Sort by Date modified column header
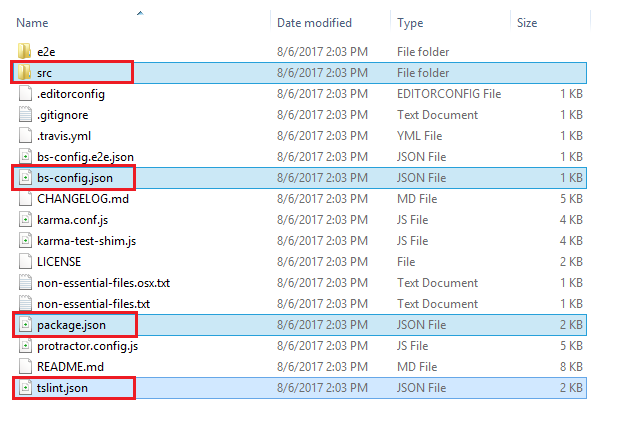Screen dimensions: 628x436 [314, 23]
